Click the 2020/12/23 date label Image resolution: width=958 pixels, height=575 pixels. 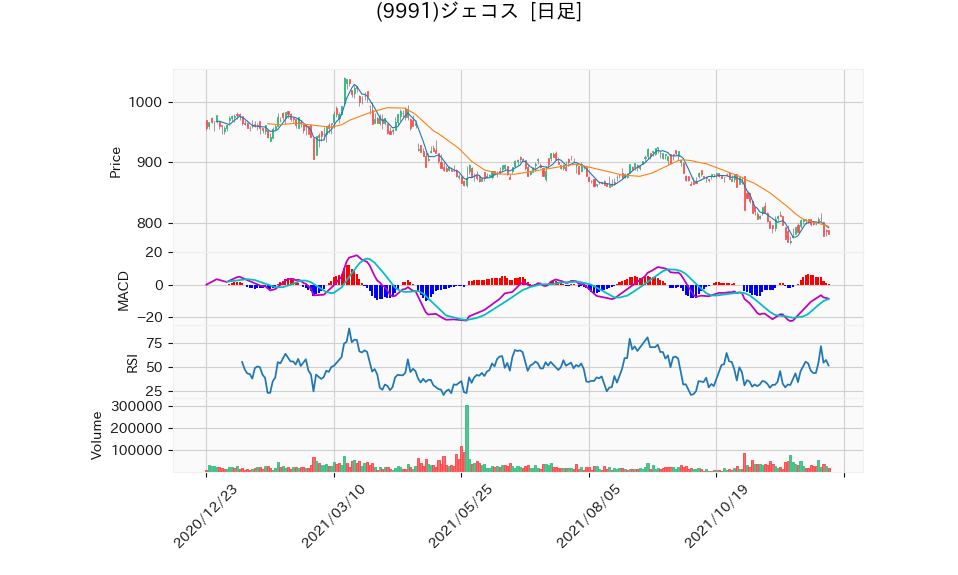coord(205,516)
